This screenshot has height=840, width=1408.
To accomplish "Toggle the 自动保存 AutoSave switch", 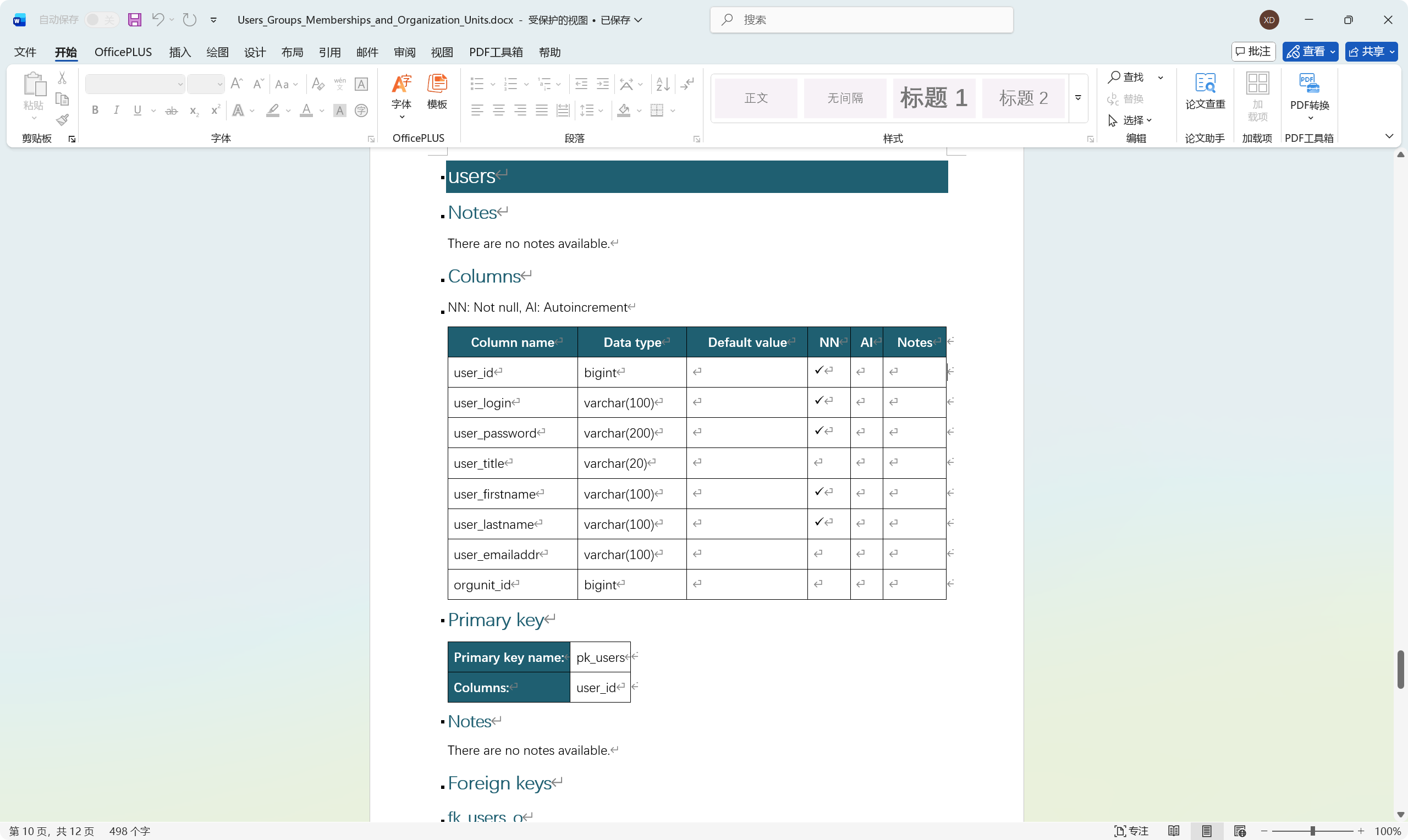I will point(101,20).
